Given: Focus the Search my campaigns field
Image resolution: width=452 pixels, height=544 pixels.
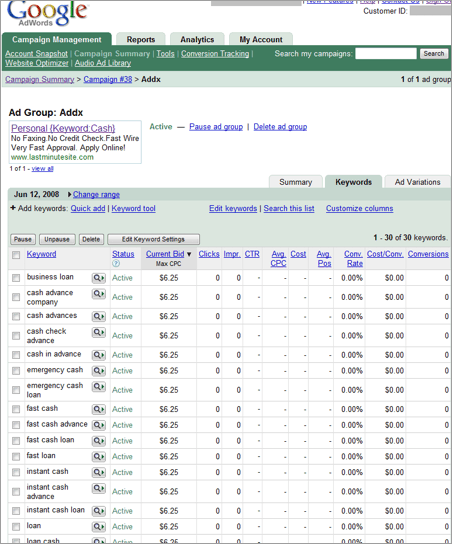Looking at the screenshot, I should [386, 54].
